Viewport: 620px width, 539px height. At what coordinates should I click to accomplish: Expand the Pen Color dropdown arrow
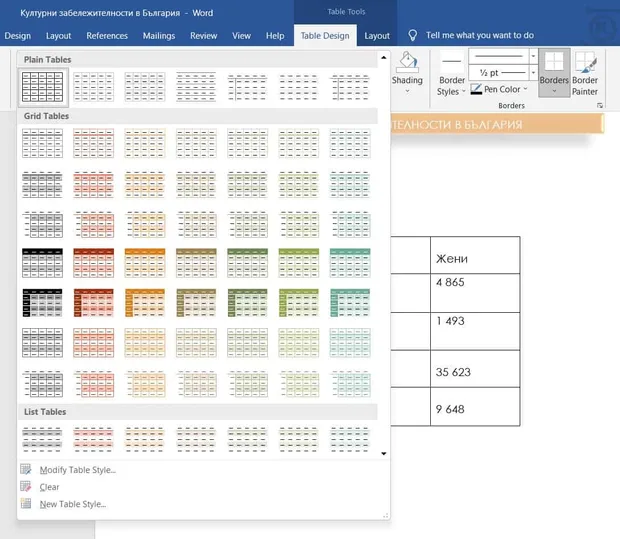pos(525,89)
